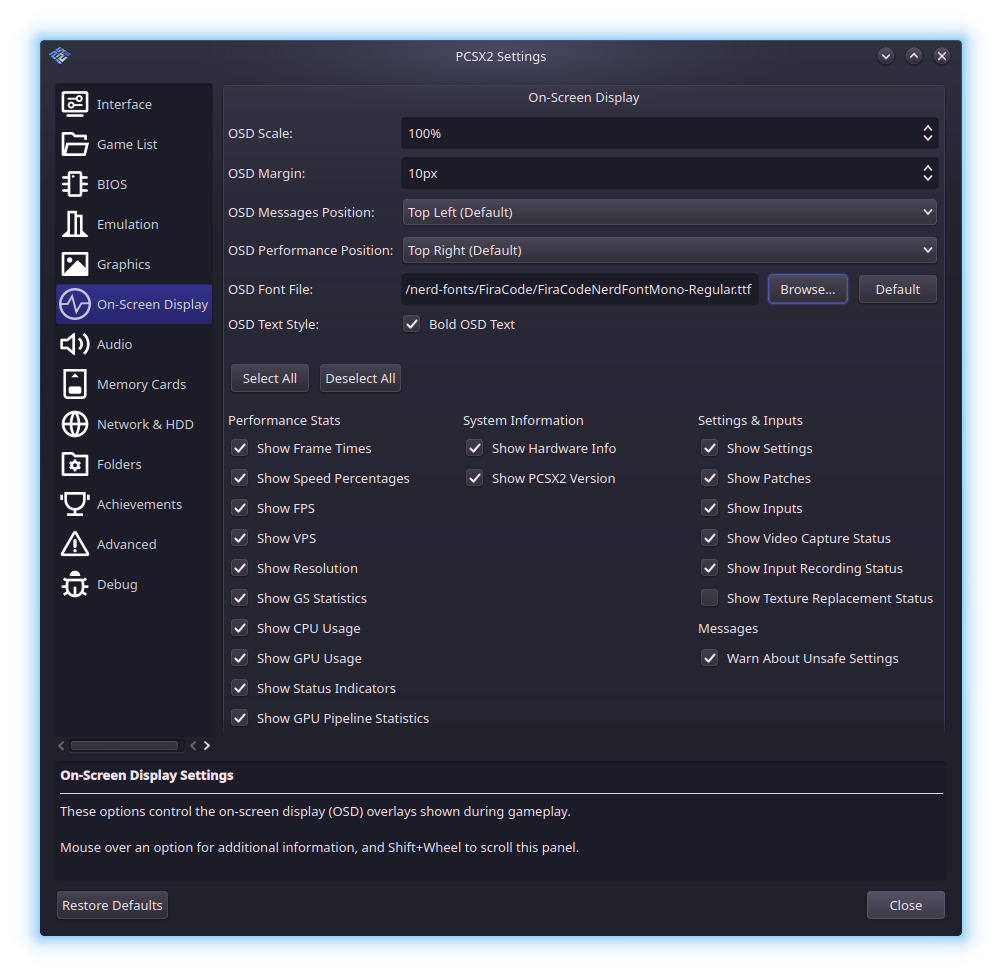This screenshot has height=976, width=1002.
Task: Click OSD Margin spinner arrows
Action: point(928,173)
